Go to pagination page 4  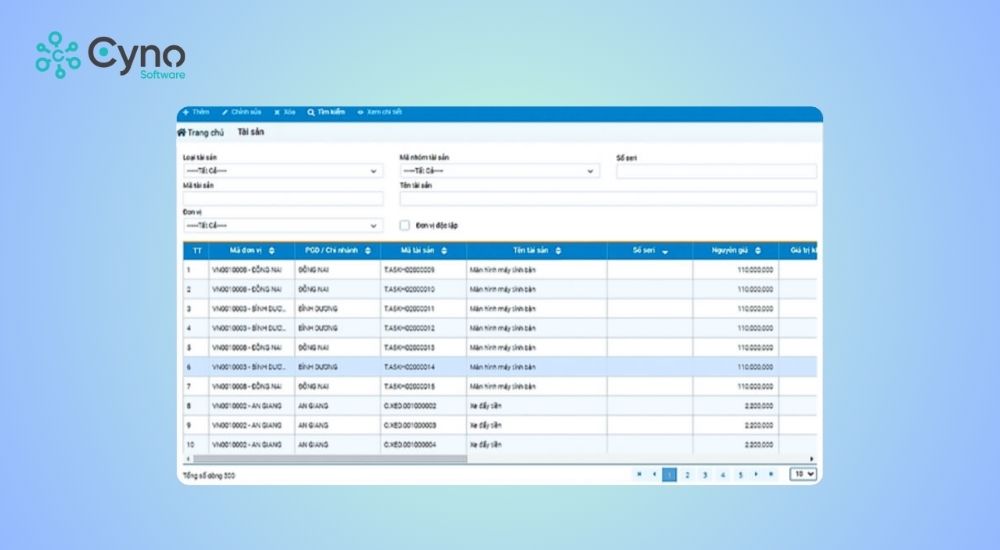[x=723, y=475]
